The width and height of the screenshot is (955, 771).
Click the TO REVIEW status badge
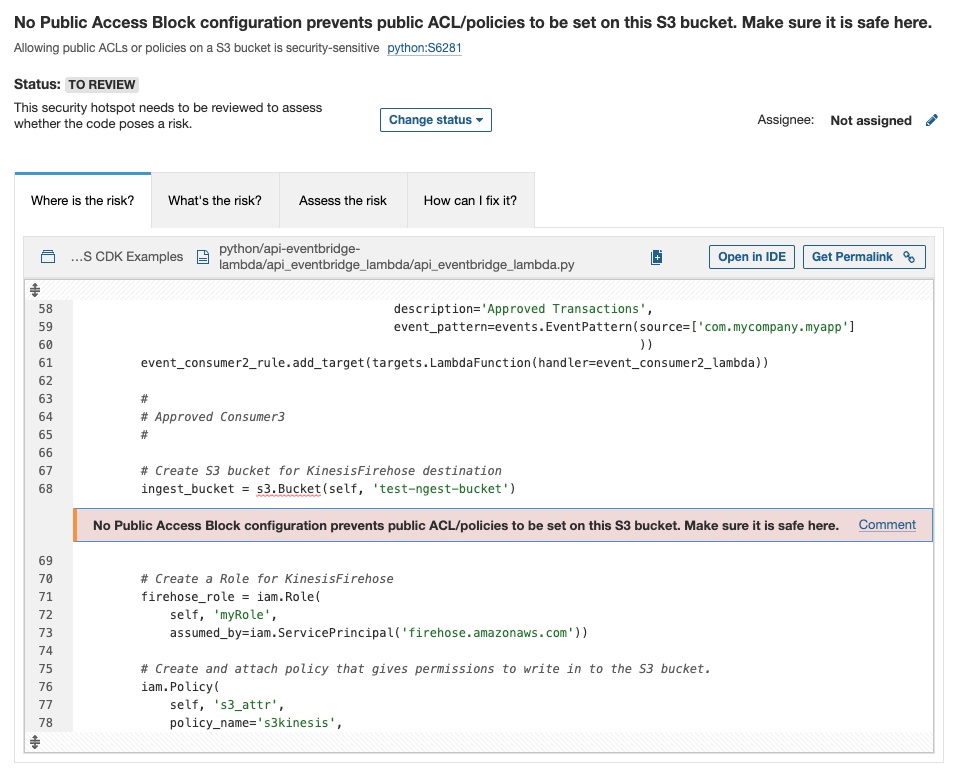(102, 85)
